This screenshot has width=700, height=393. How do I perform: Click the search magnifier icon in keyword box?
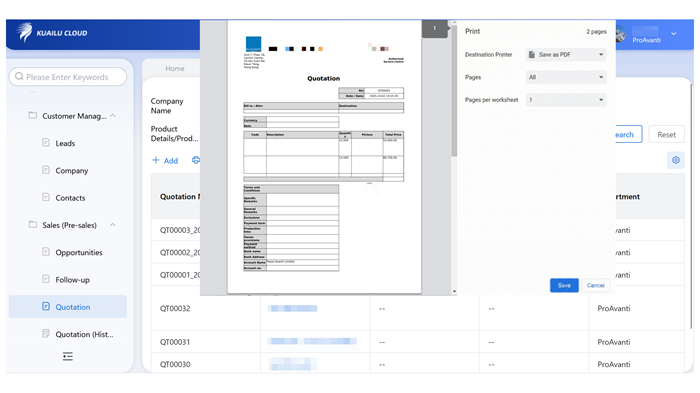[x=19, y=76]
